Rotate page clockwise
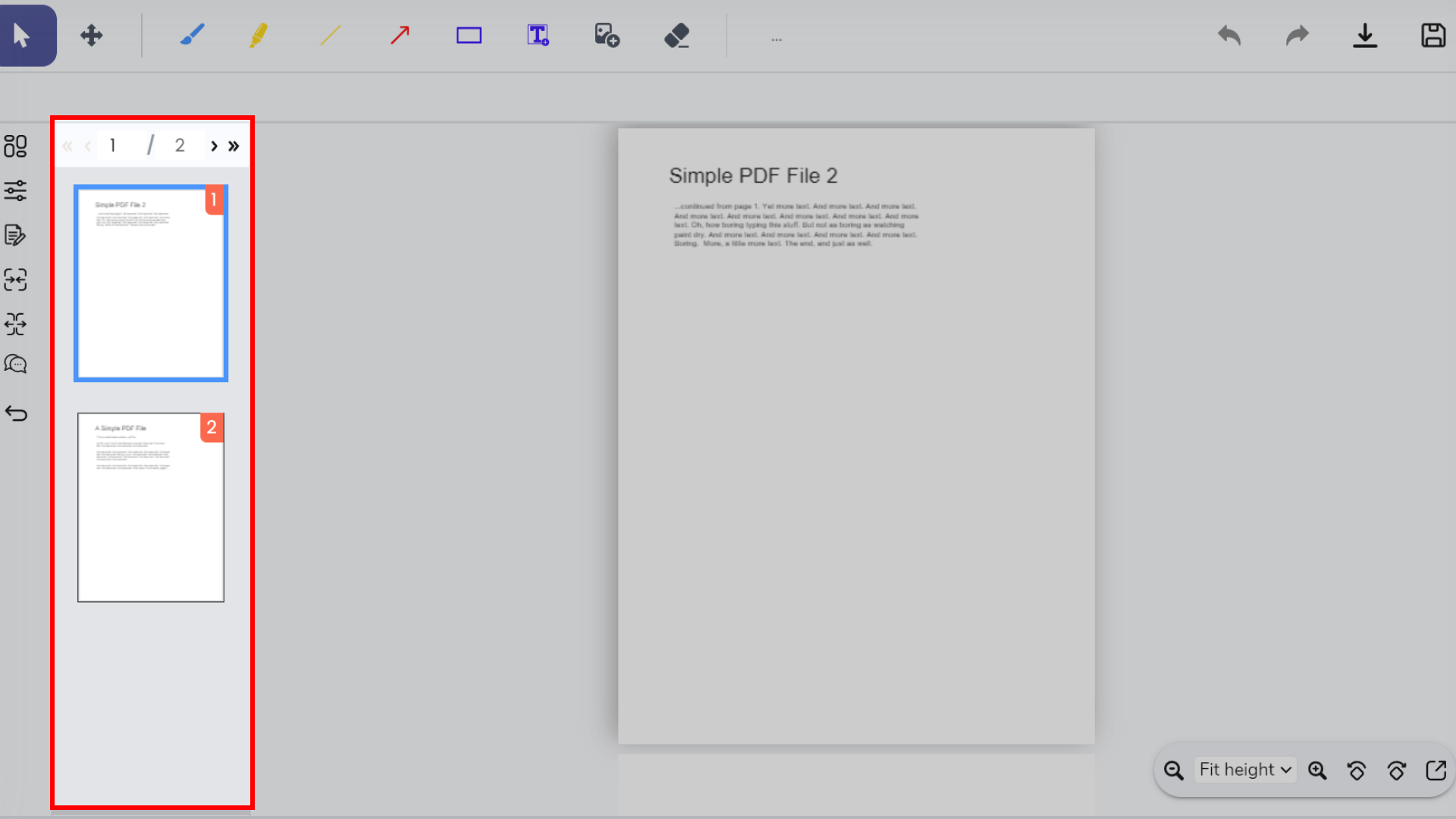Image resolution: width=1456 pixels, height=819 pixels. (1396, 770)
